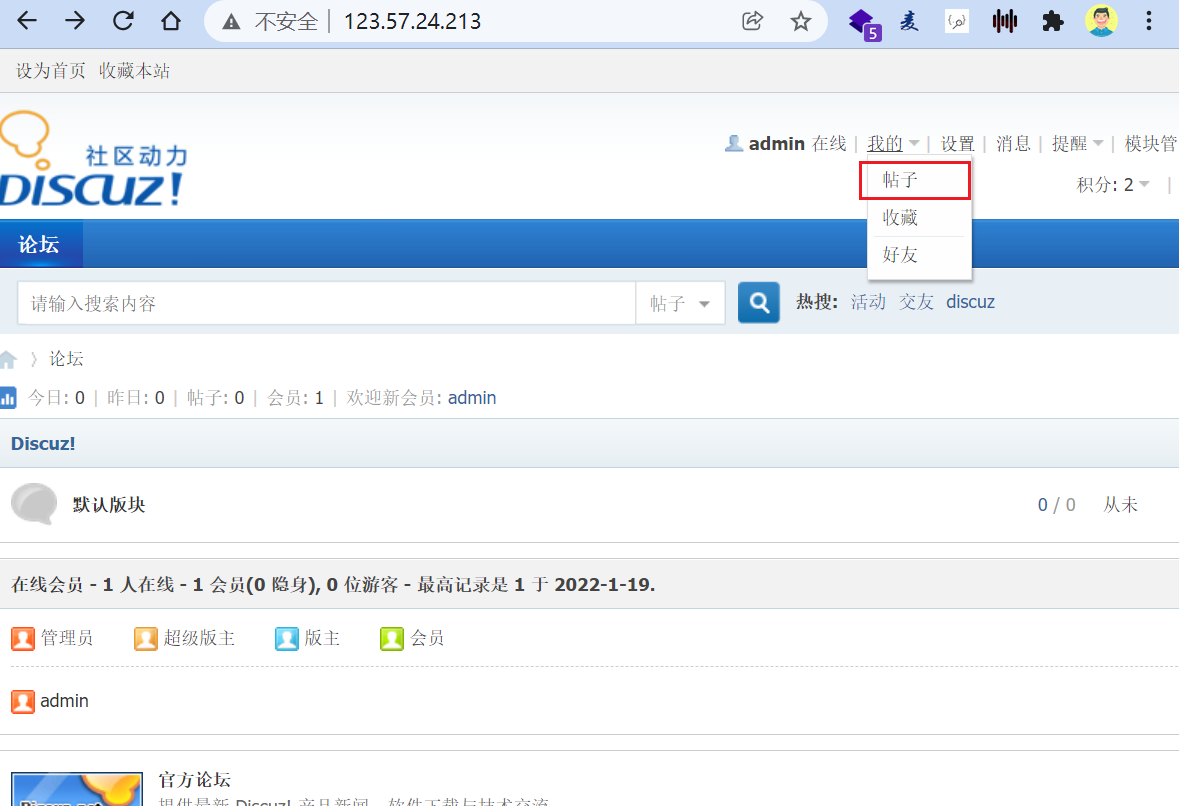Image resolution: width=1179 pixels, height=806 pixels.
Task: Open the 论坛 navigation tab
Action: (x=40, y=244)
